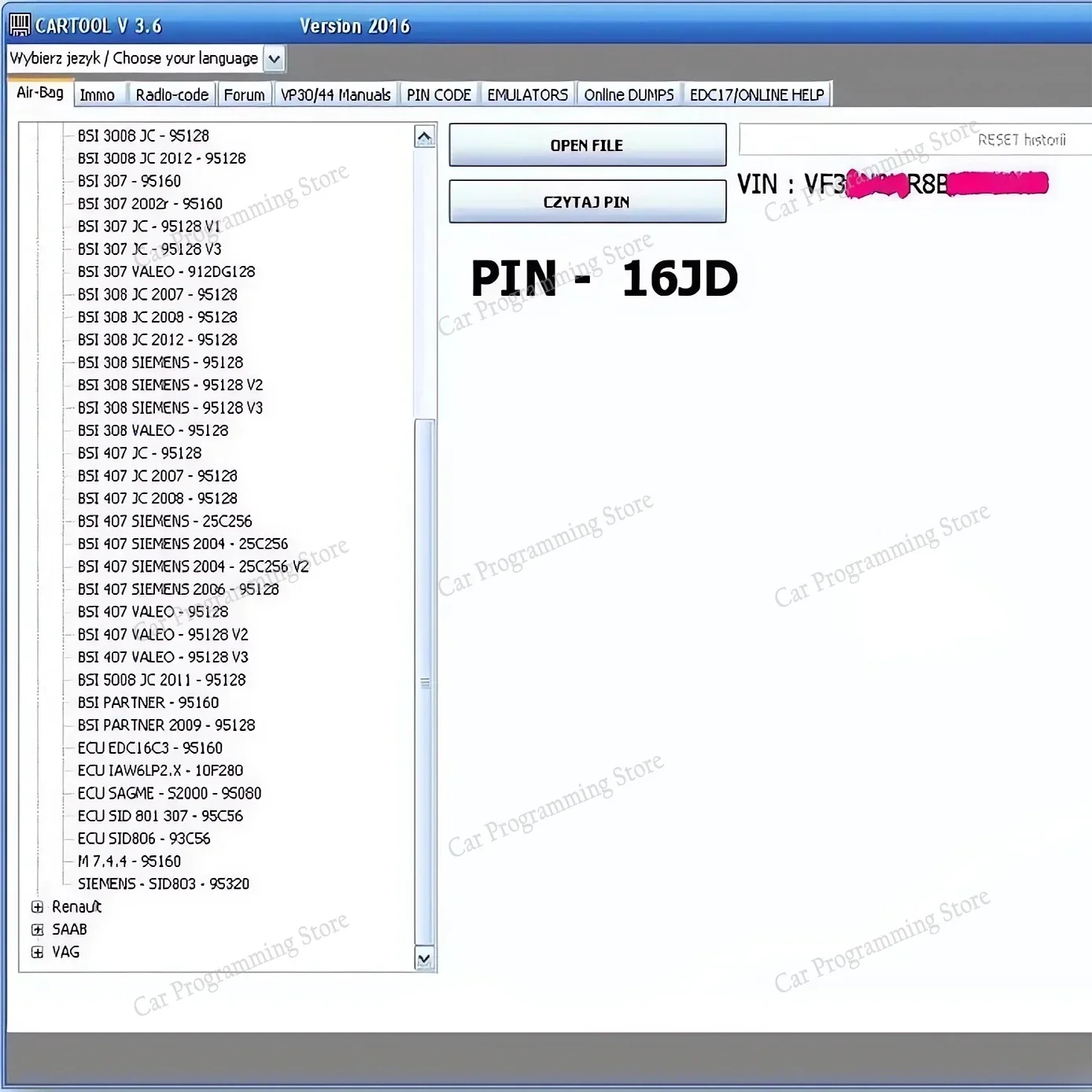Viewport: 1092px width, 1092px height.
Task: Click the OPEN FILE button
Action: click(x=587, y=145)
